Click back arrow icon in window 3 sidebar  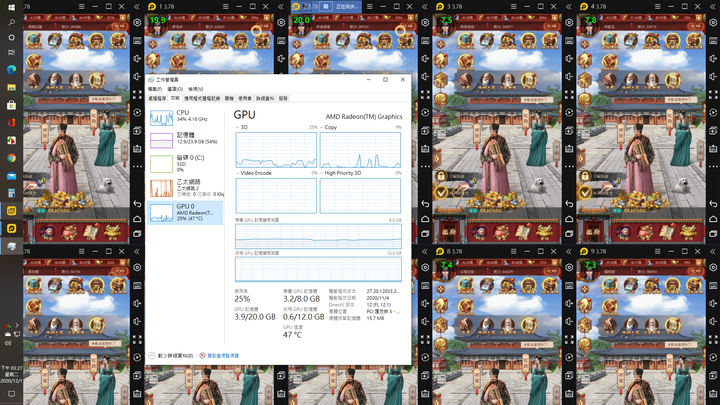point(569,203)
